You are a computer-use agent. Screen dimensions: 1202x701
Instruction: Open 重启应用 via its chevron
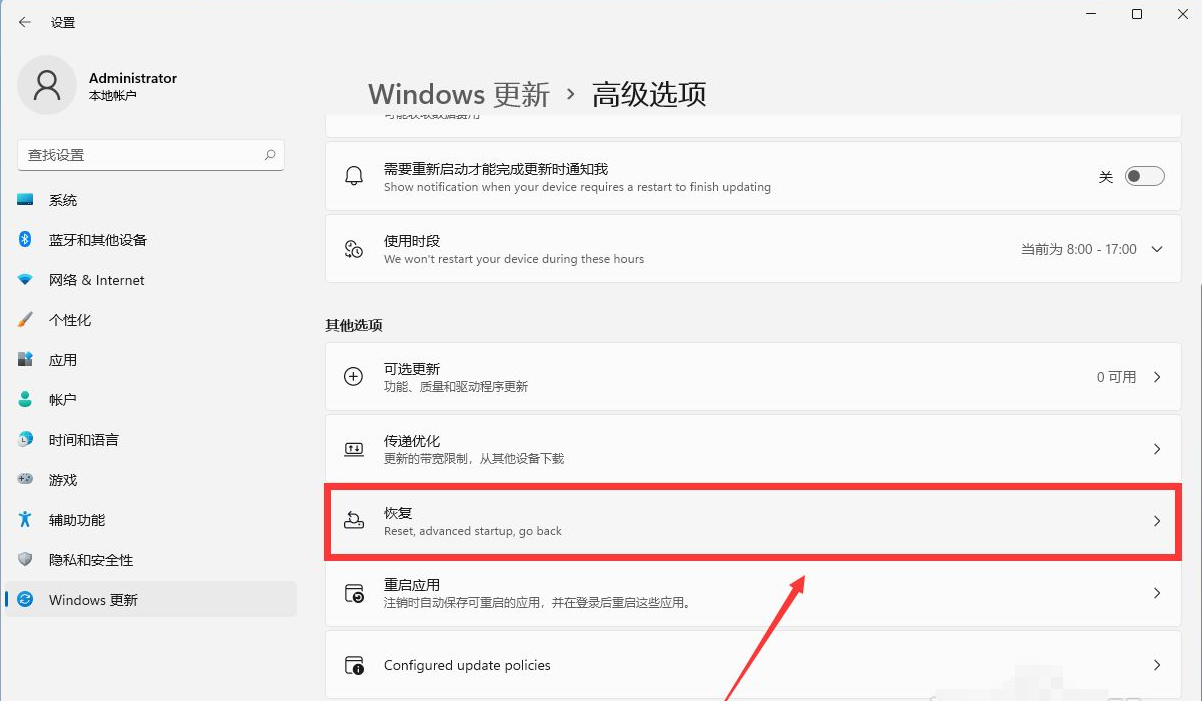click(x=1158, y=593)
